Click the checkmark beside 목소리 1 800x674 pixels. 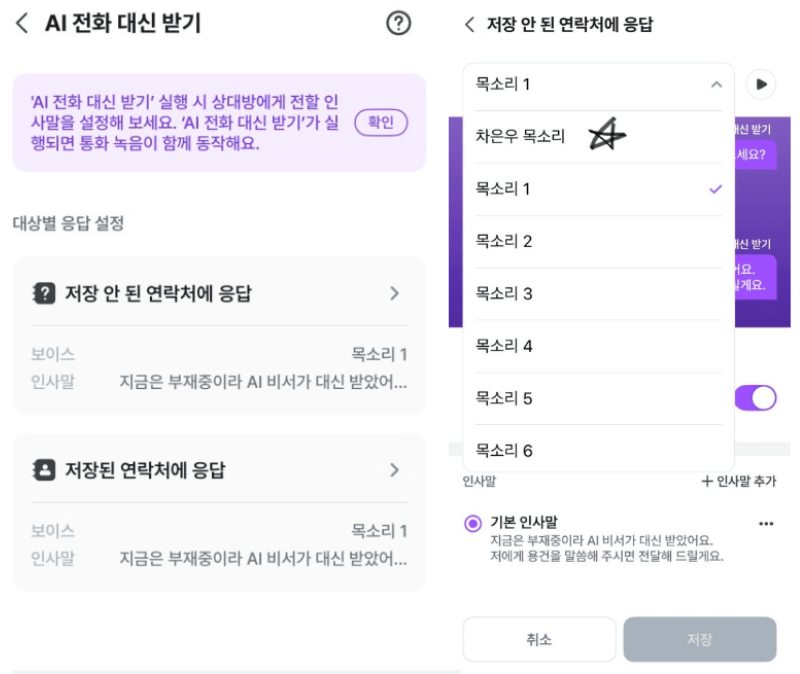tap(714, 188)
